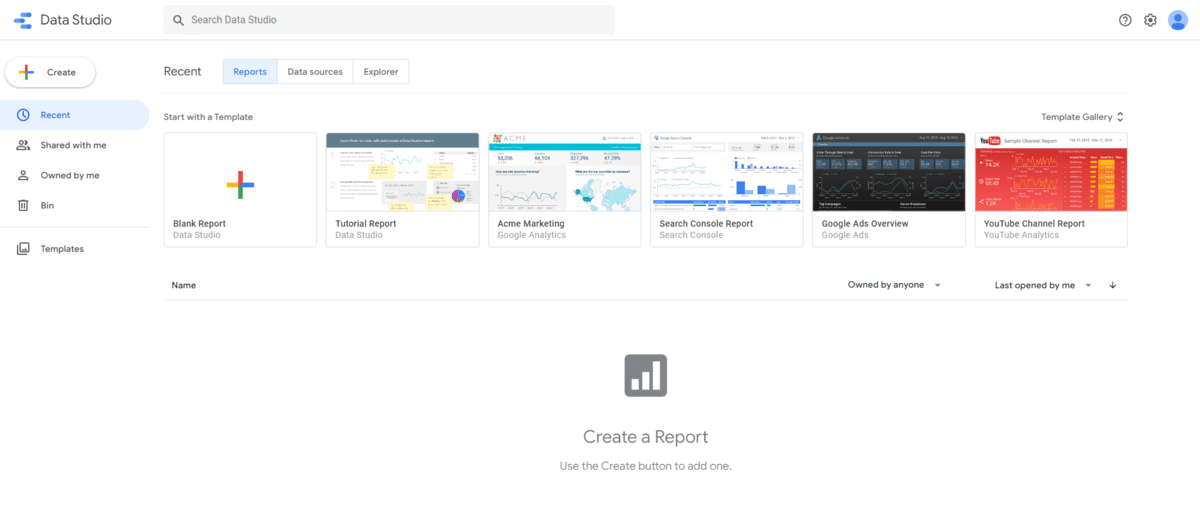
Task: Click the bar chart icon above Create a Report
Action: click(646, 375)
